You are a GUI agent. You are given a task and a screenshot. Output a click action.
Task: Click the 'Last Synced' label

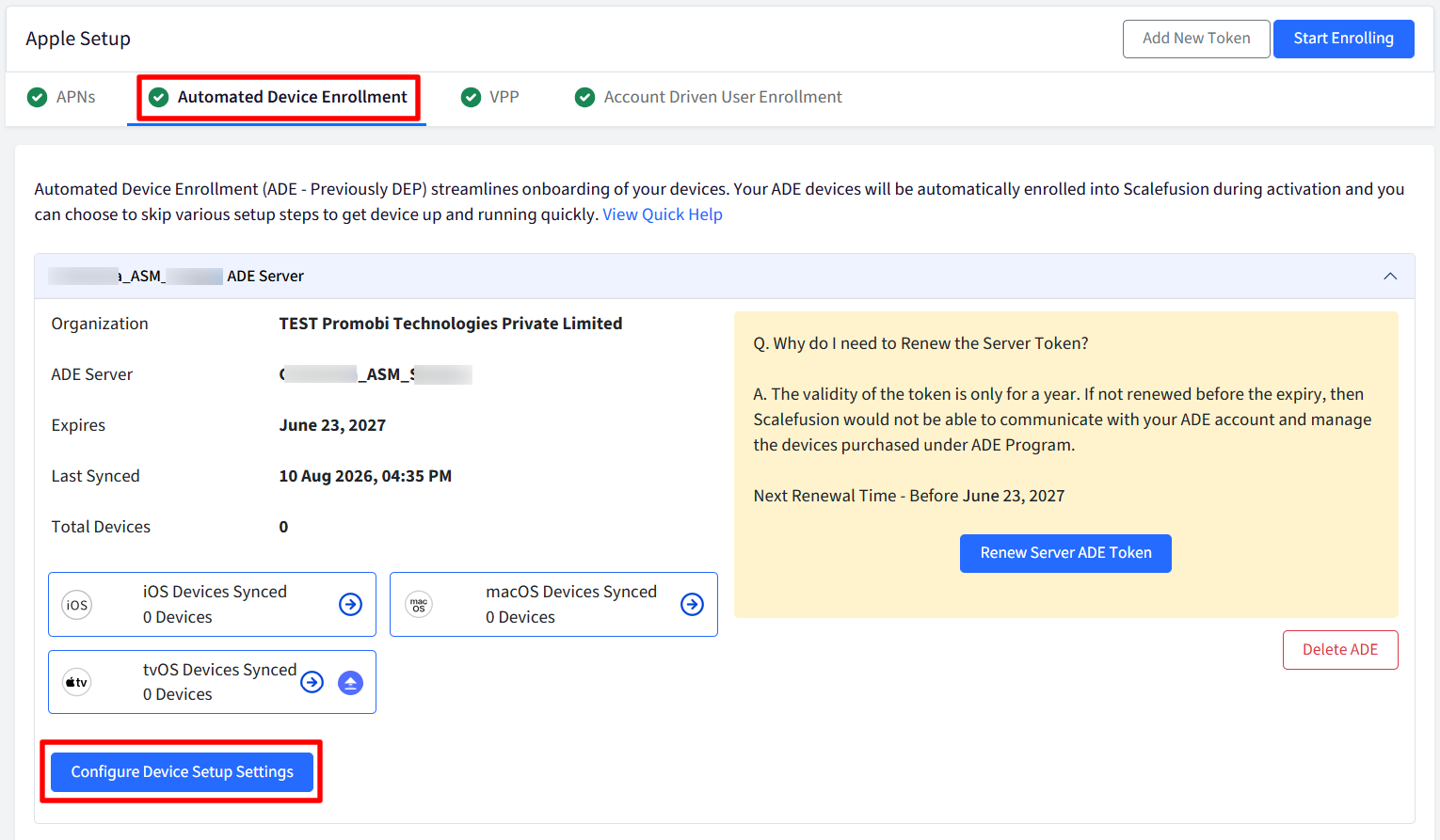95,476
